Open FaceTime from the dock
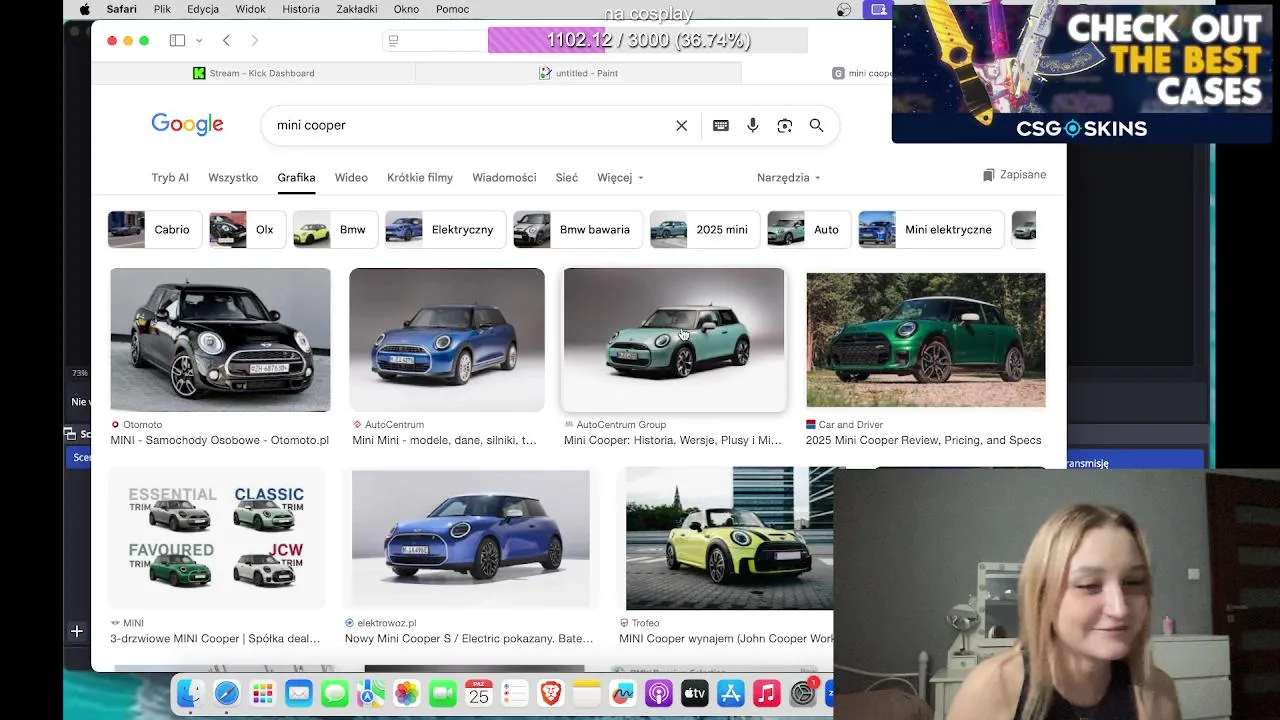The height and width of the screenshot is (720, 1280). click(x=443, y=693)
